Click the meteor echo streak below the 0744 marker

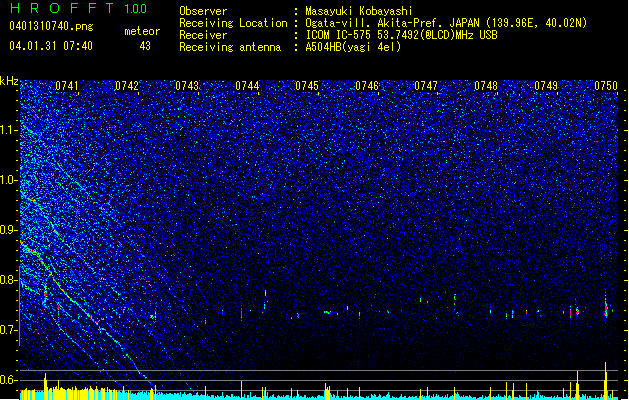tap(265, 299)
